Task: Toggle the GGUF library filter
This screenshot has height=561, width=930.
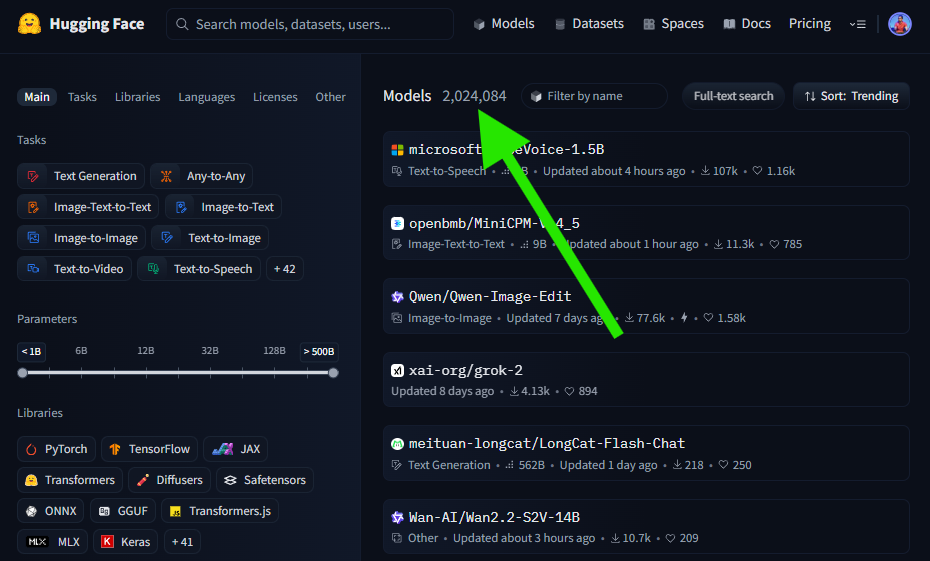Action: point(123,511)
